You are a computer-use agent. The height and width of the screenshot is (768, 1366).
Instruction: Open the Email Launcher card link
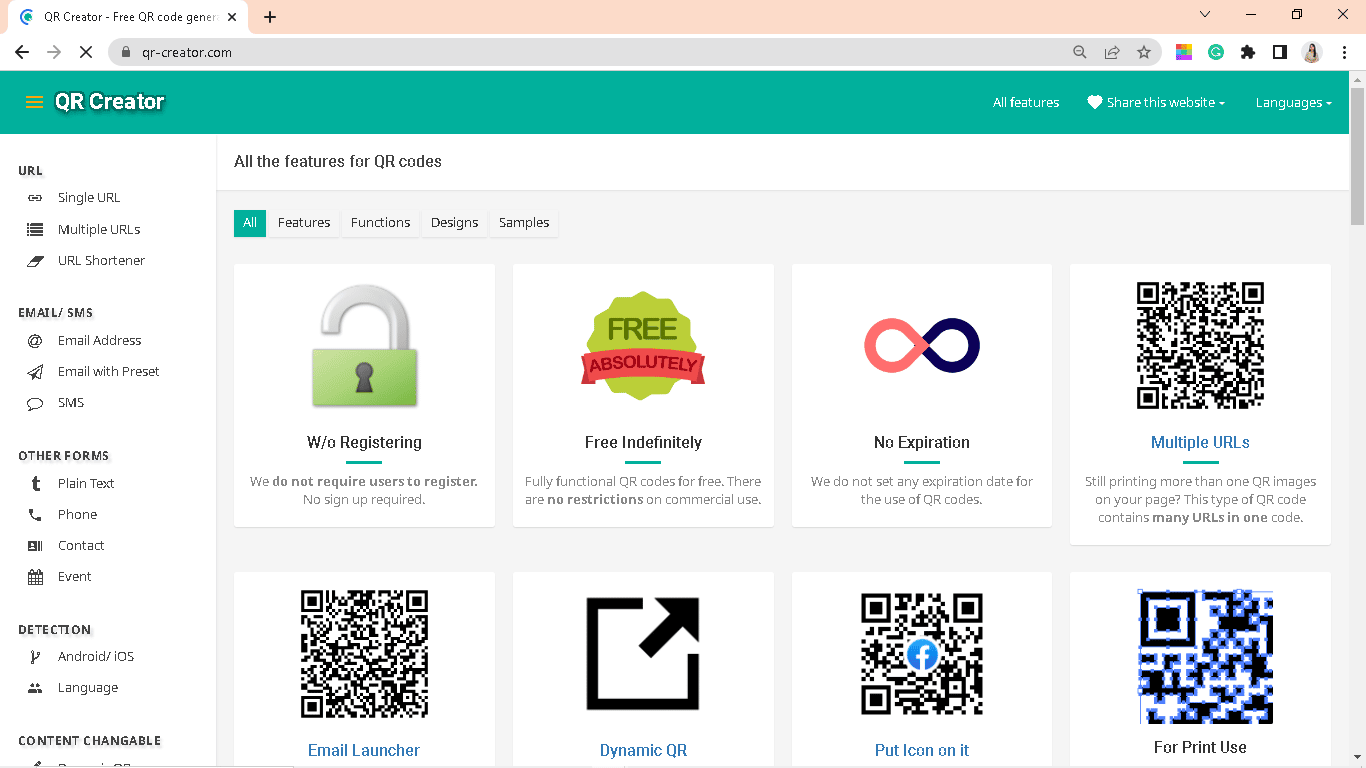[x=364, y=750]
